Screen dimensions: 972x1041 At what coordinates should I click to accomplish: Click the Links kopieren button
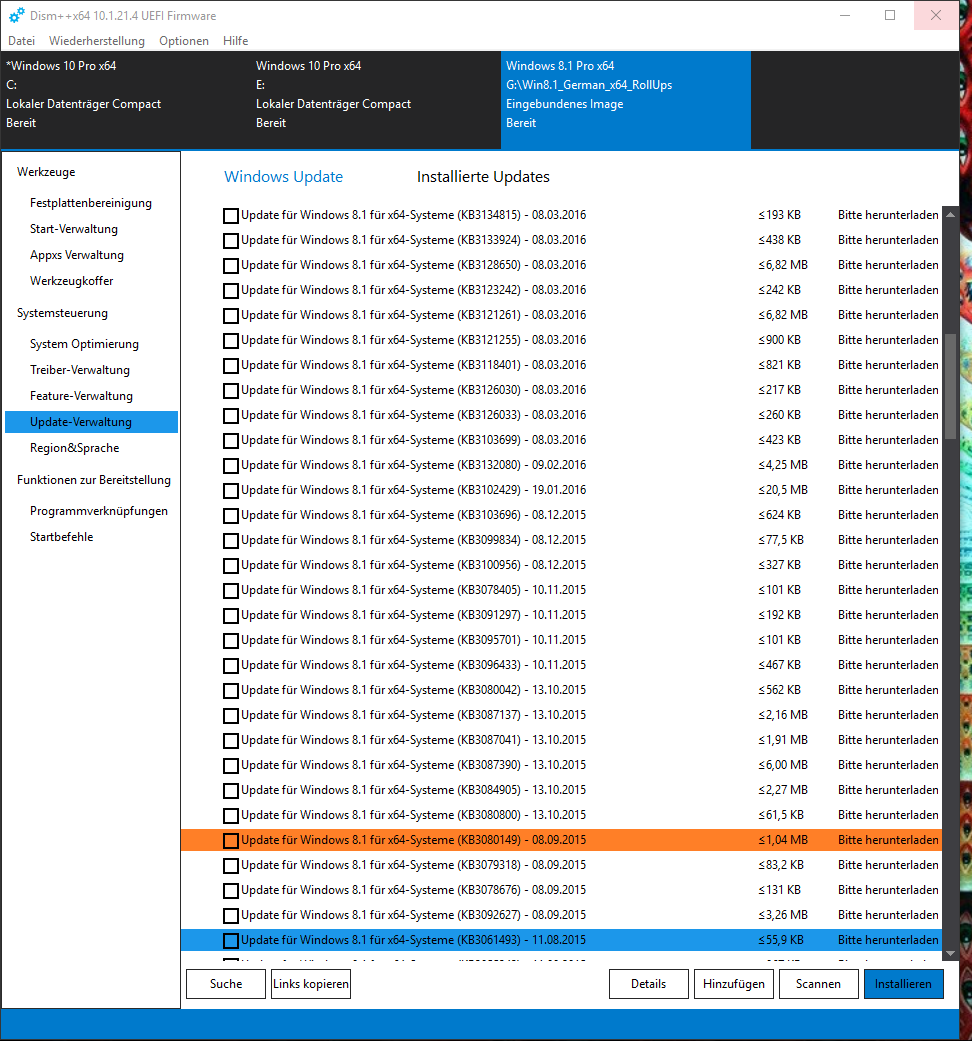[311, 984]
